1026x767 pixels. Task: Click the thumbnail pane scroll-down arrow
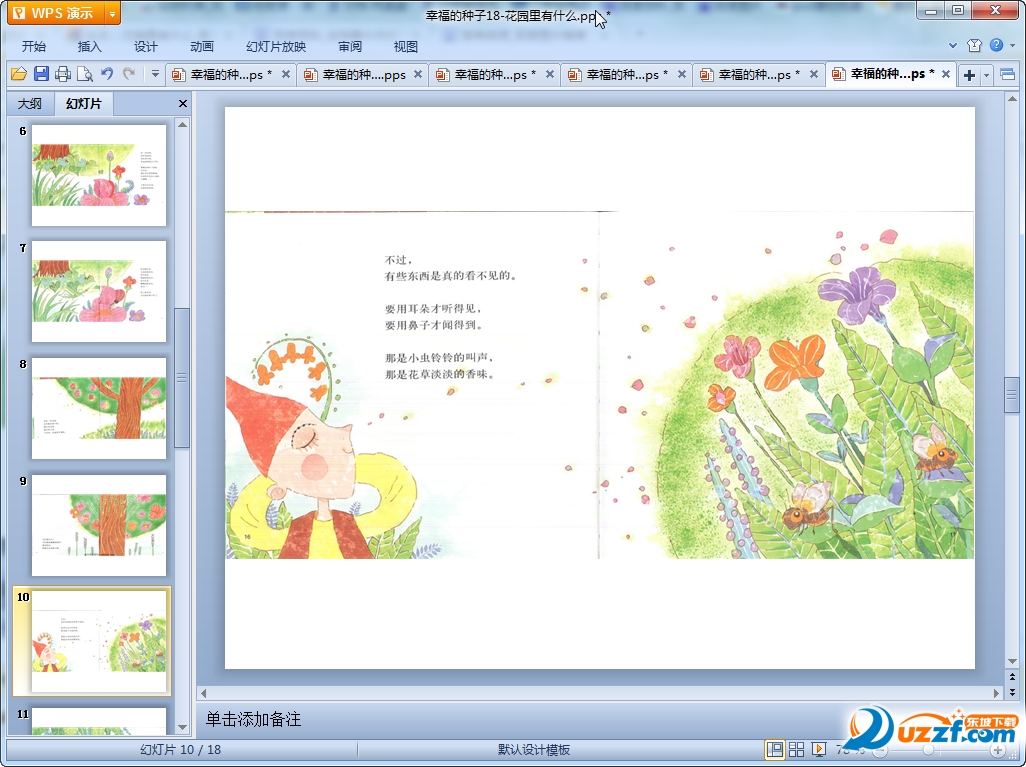(x=183, y=728)
